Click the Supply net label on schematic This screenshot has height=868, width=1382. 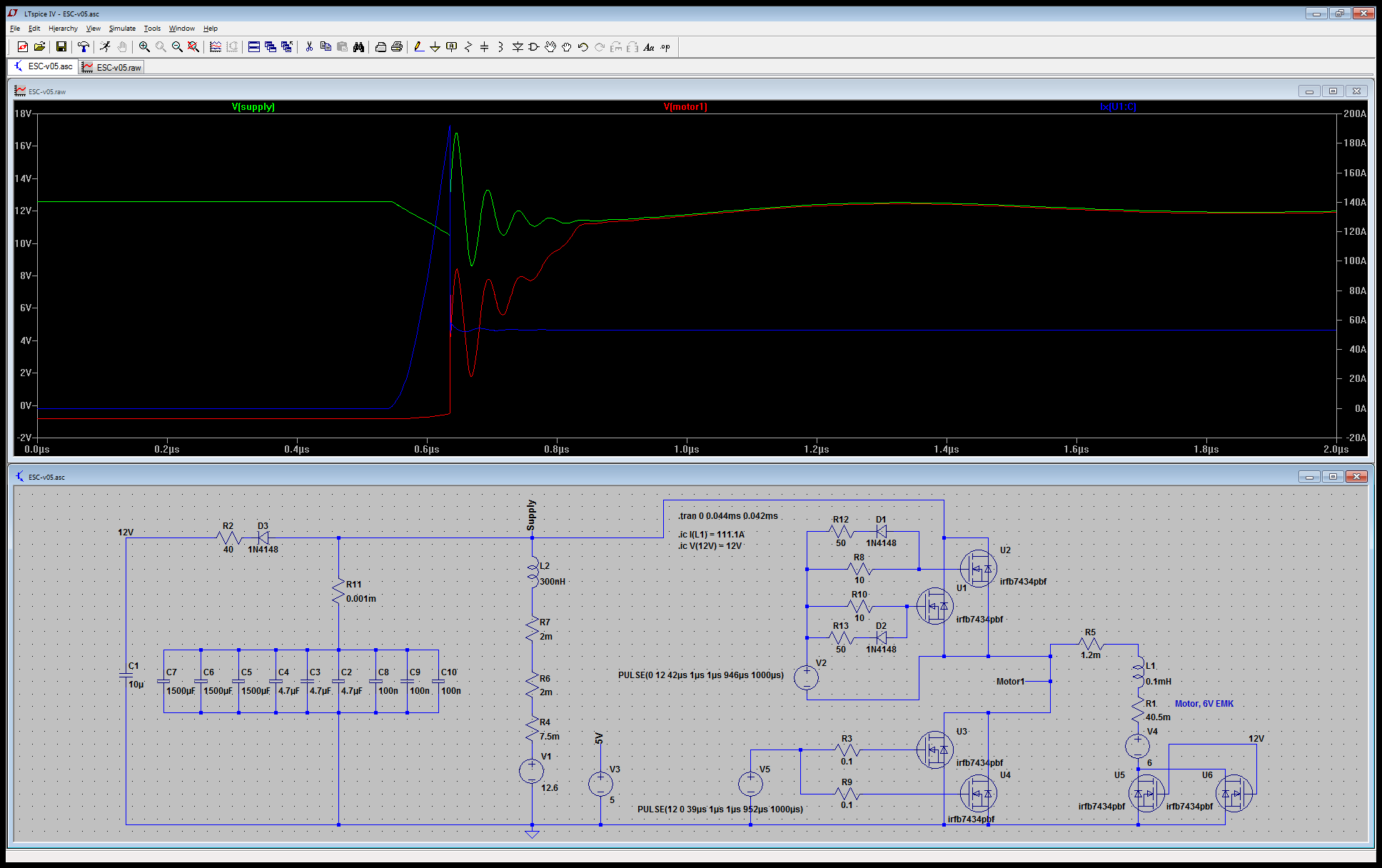coord(531,515)
